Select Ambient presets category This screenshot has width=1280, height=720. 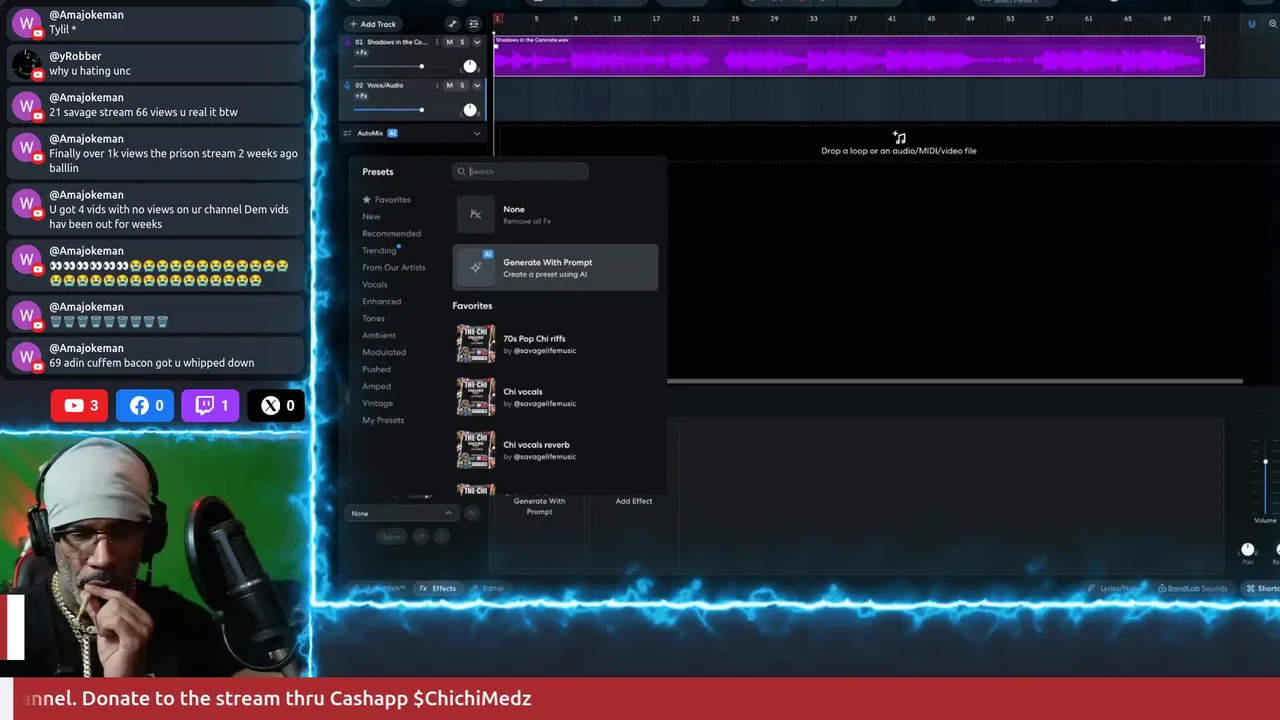point(378,335)
